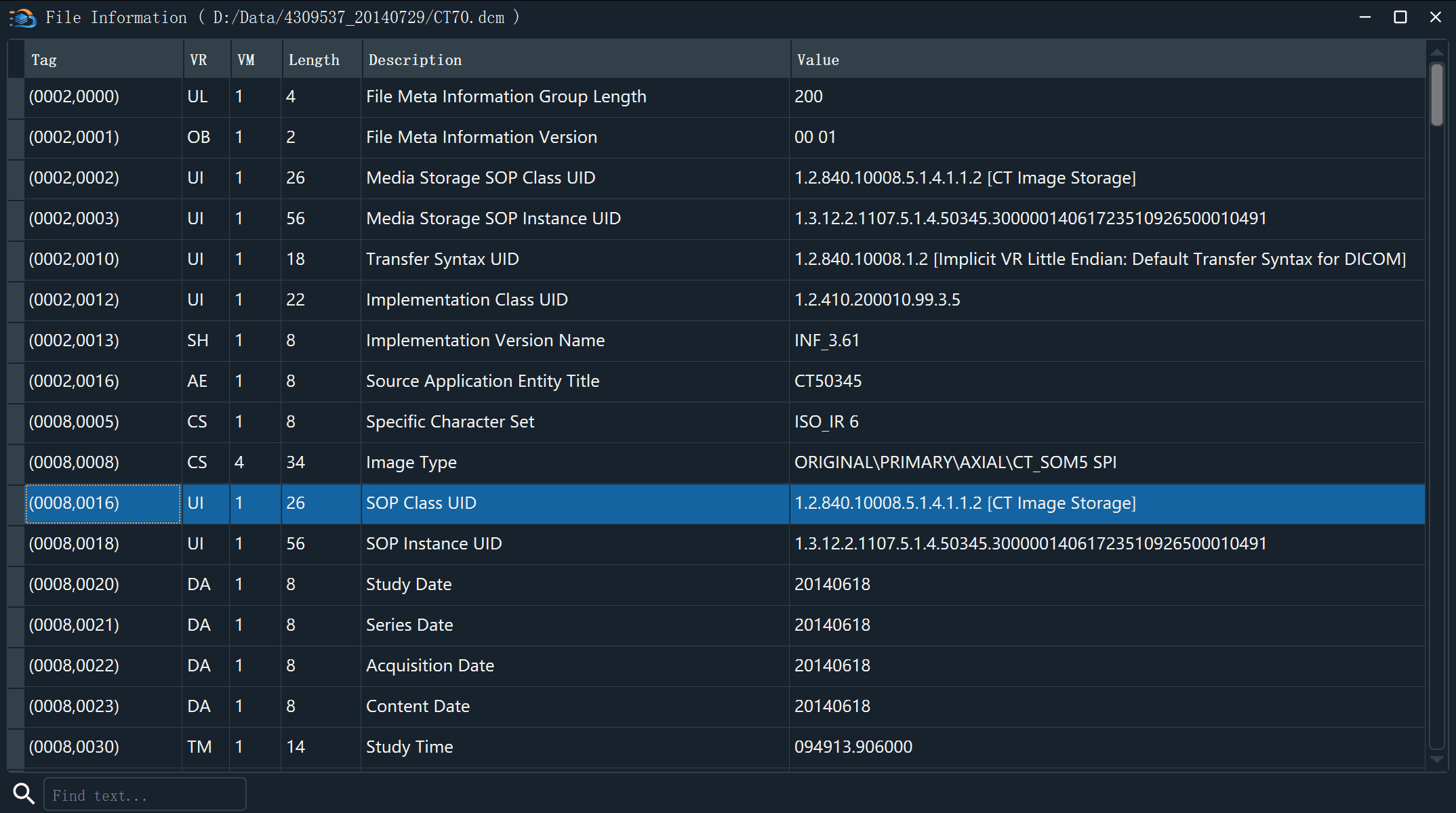Select the Implicit VR Little Endian value
Image resolution: width=1456 pixels, height=813 pixels.
coord(1108,259)
